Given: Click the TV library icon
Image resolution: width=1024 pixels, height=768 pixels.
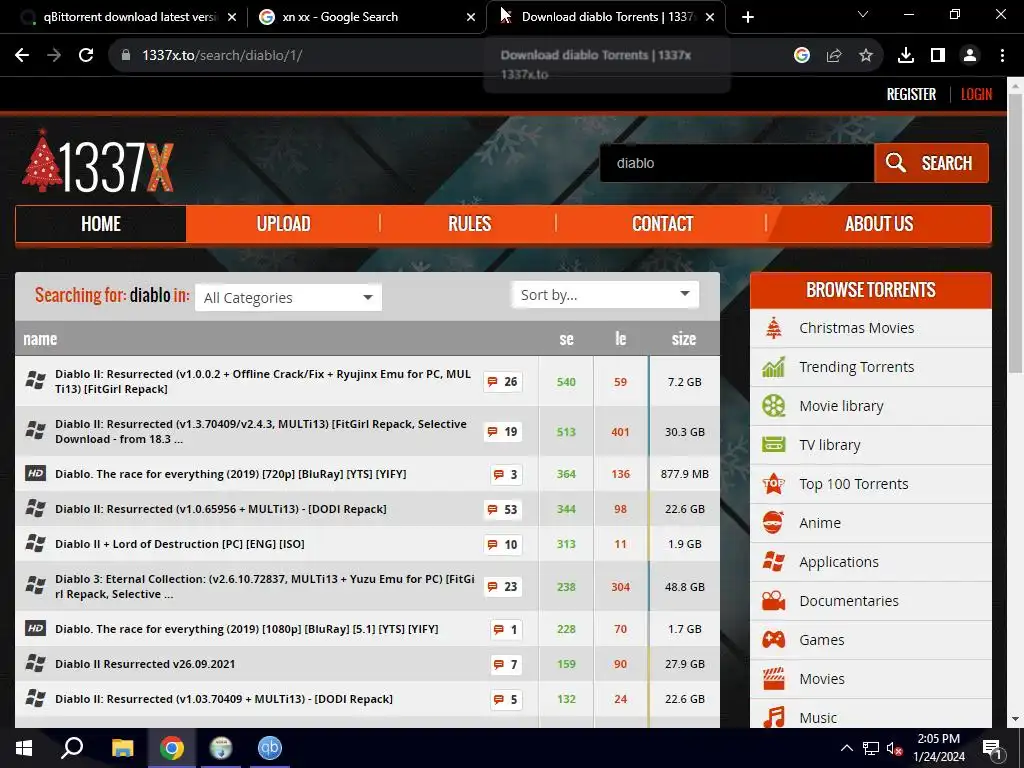Looking at the screenshot, I should 774,445.
